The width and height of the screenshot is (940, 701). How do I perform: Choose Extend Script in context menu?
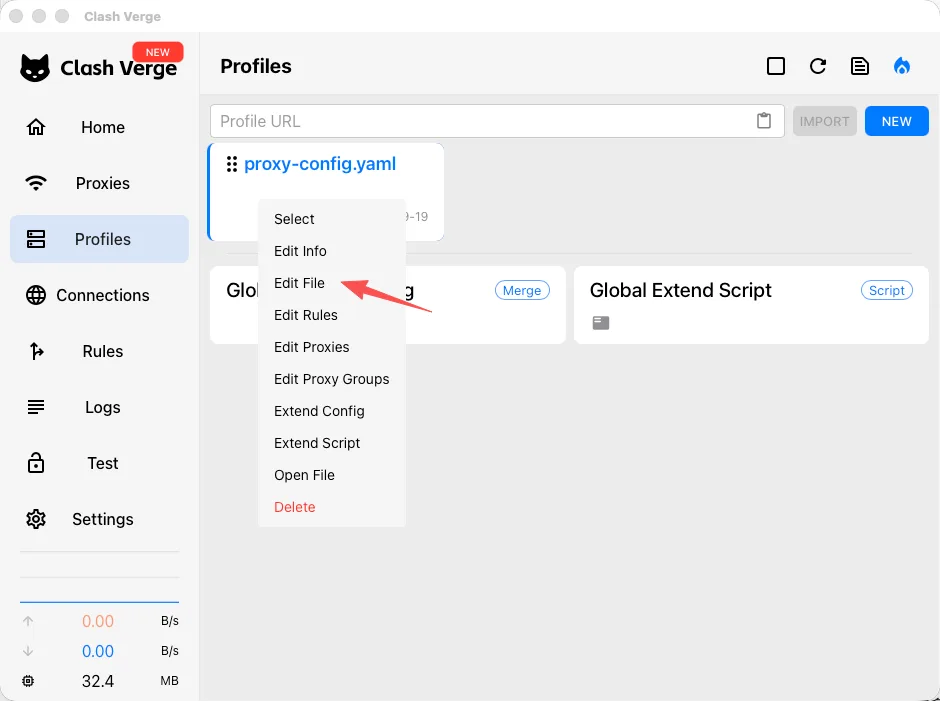[x=332, y=443]
